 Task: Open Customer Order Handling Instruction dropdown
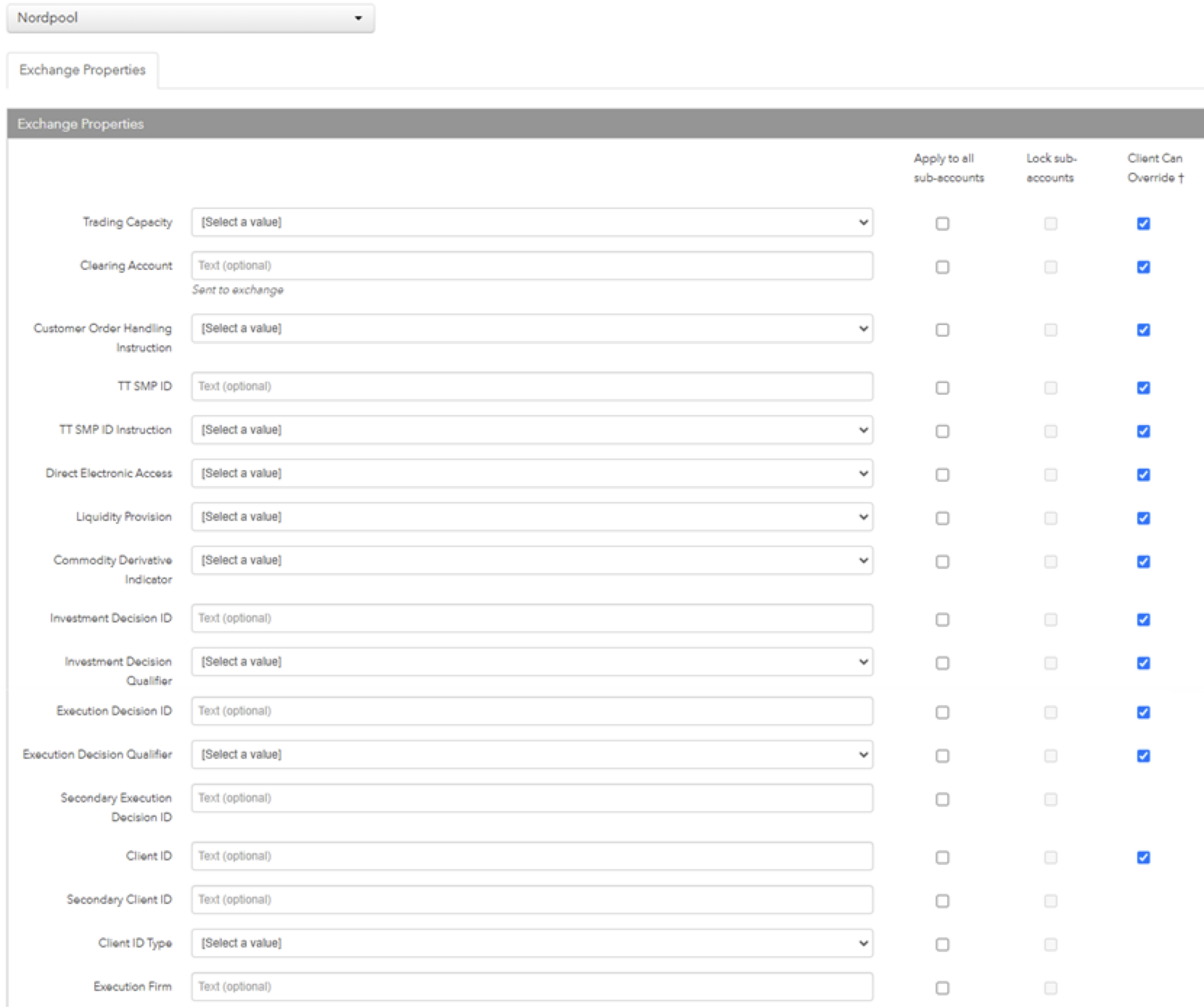click(532, 328)
